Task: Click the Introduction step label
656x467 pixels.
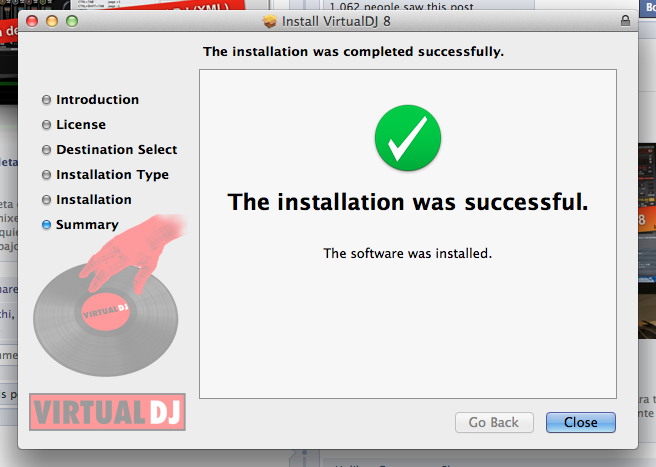Action: (x=97, y=100)
